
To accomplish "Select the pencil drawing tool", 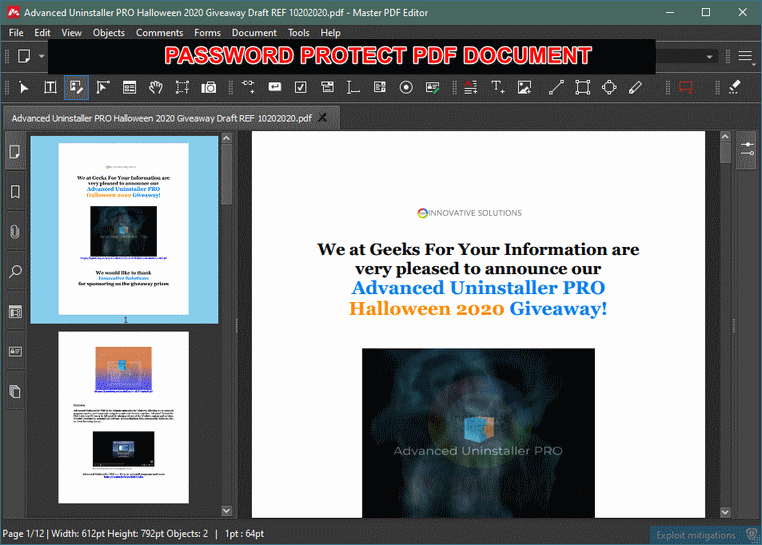I will click(x=635, y=88).
